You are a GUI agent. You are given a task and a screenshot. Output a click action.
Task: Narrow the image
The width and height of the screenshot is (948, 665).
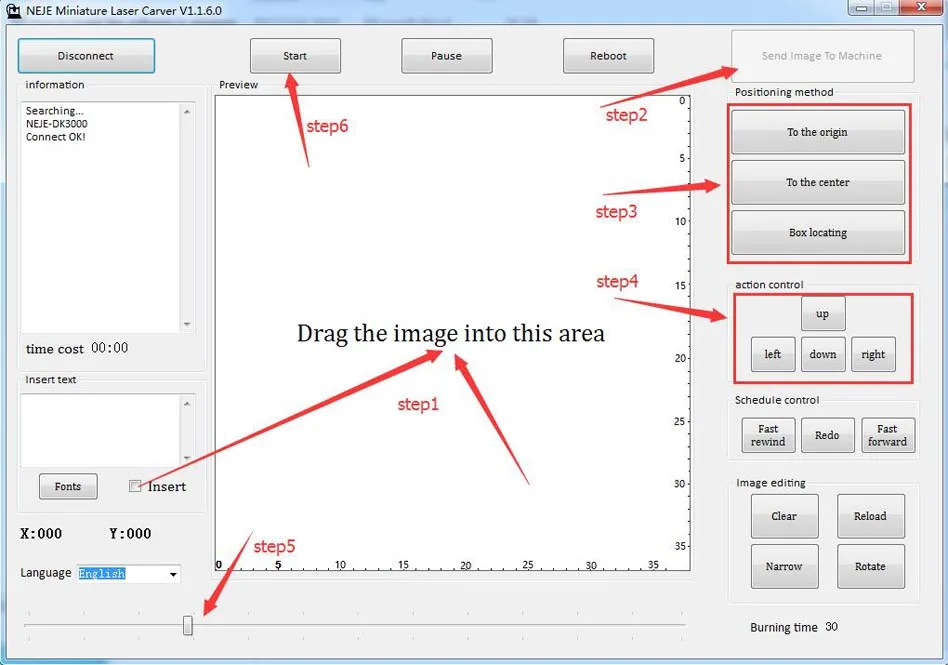click(x=784, y=566)
